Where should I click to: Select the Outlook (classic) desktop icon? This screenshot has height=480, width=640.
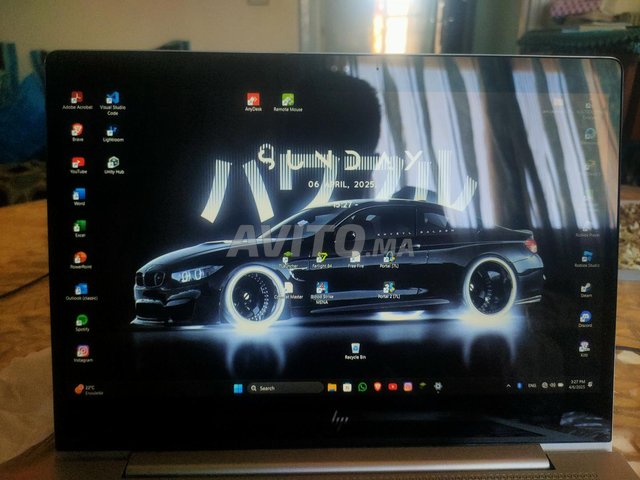coord(80,289)
